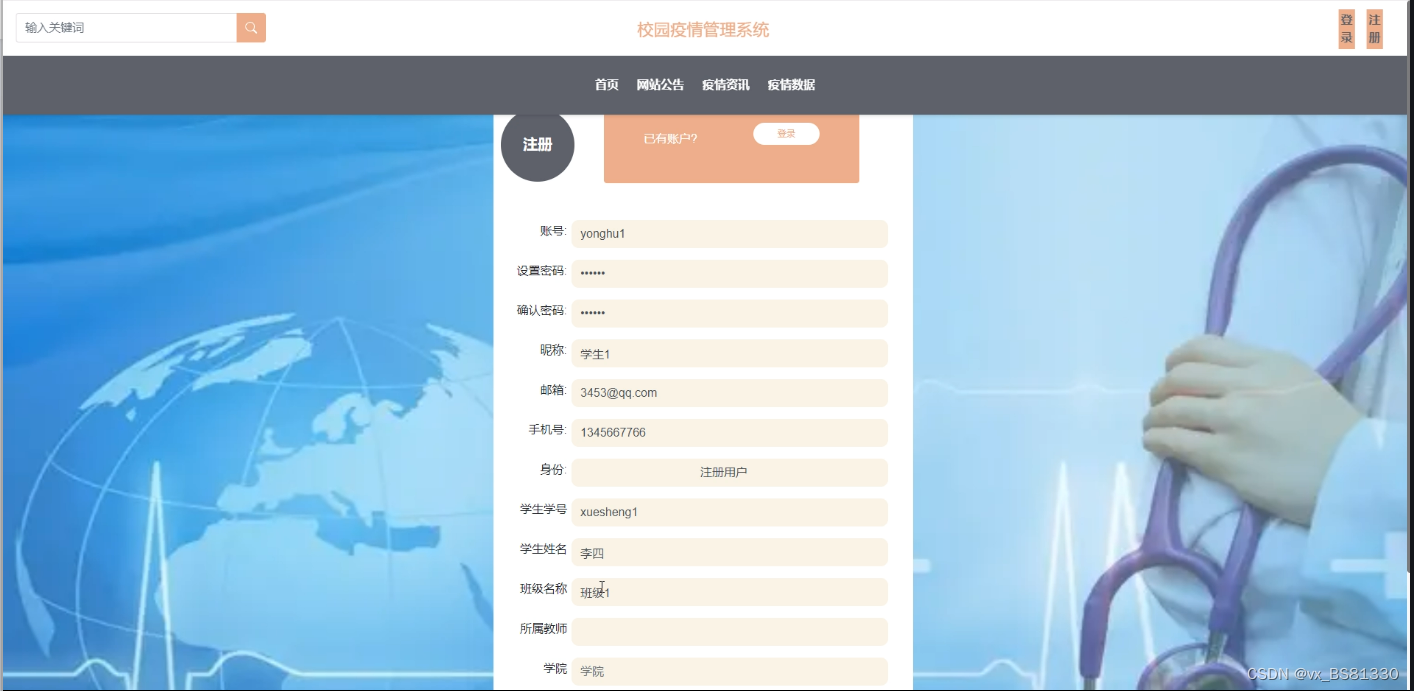Click the 登录 button in top header
The image size is (1414, 691).
[x=1347, y=29]
